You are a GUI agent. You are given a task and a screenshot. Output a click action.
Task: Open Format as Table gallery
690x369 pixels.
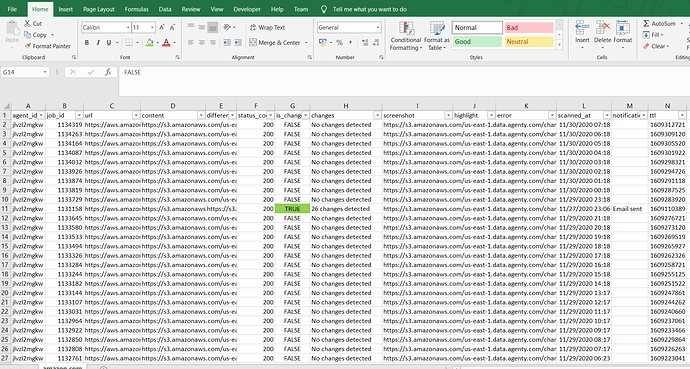pyautogui.click(x=437, y=36)
